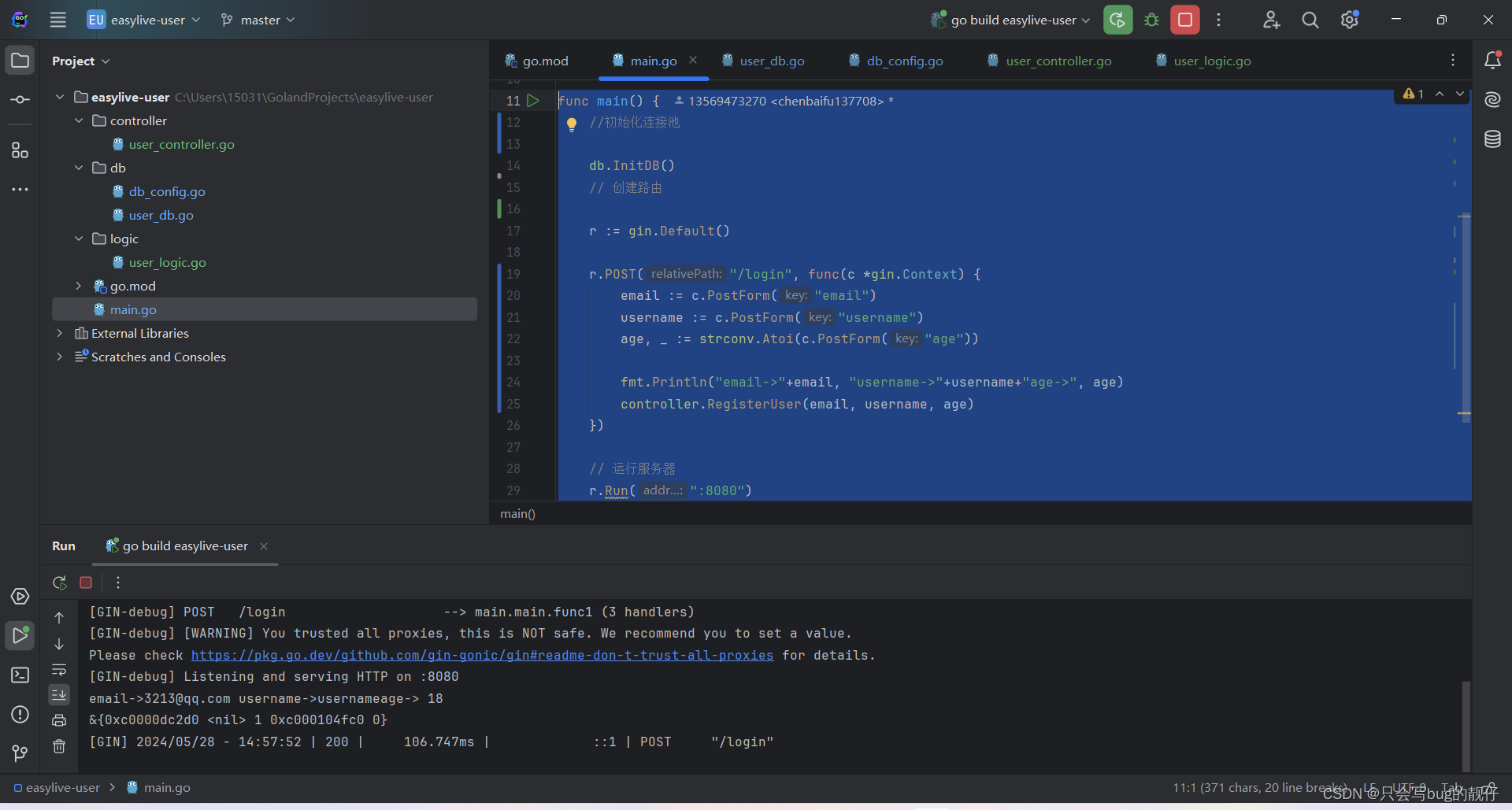1512x810 pixels.
Task: Open AI Assistant spiral icon
Action: click(x=1492, y=99)
